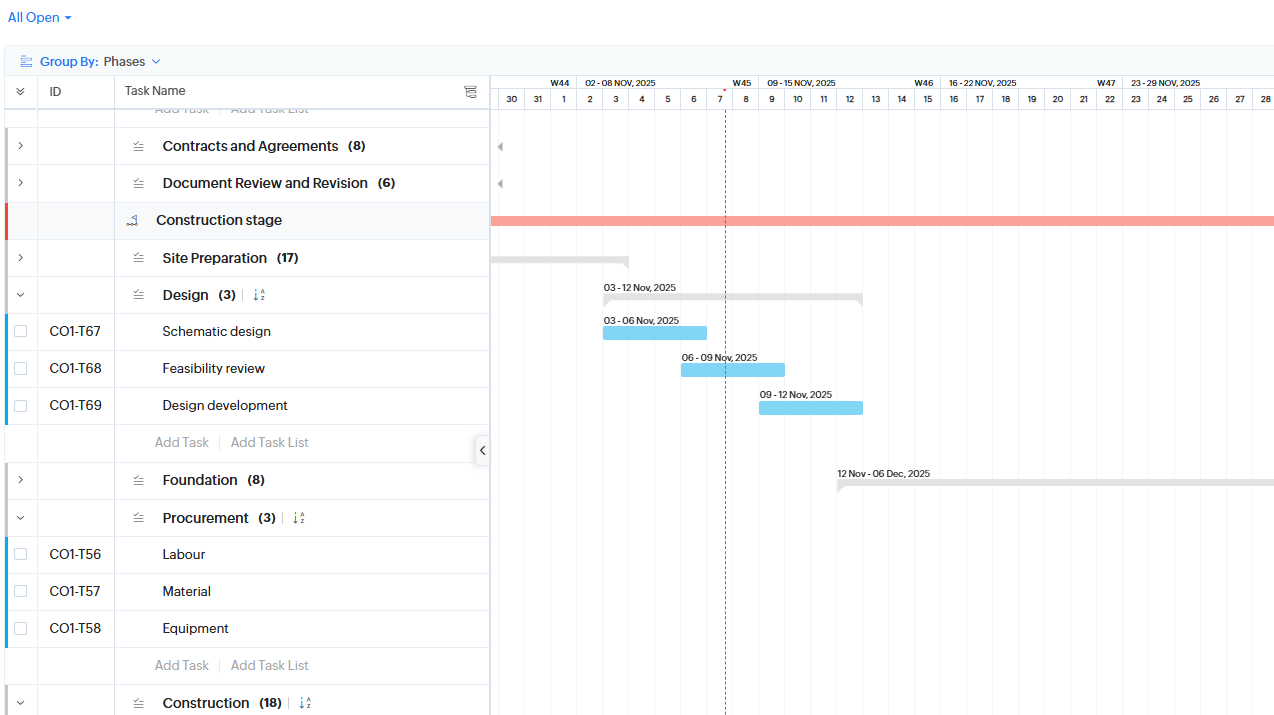The image size is (1274, 715).
Task: Open the column customization icon in Task Name header
Action: (x=470, y=91)
